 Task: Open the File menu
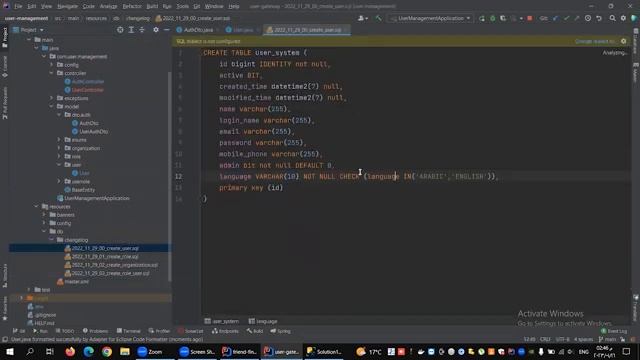(18, 7)
